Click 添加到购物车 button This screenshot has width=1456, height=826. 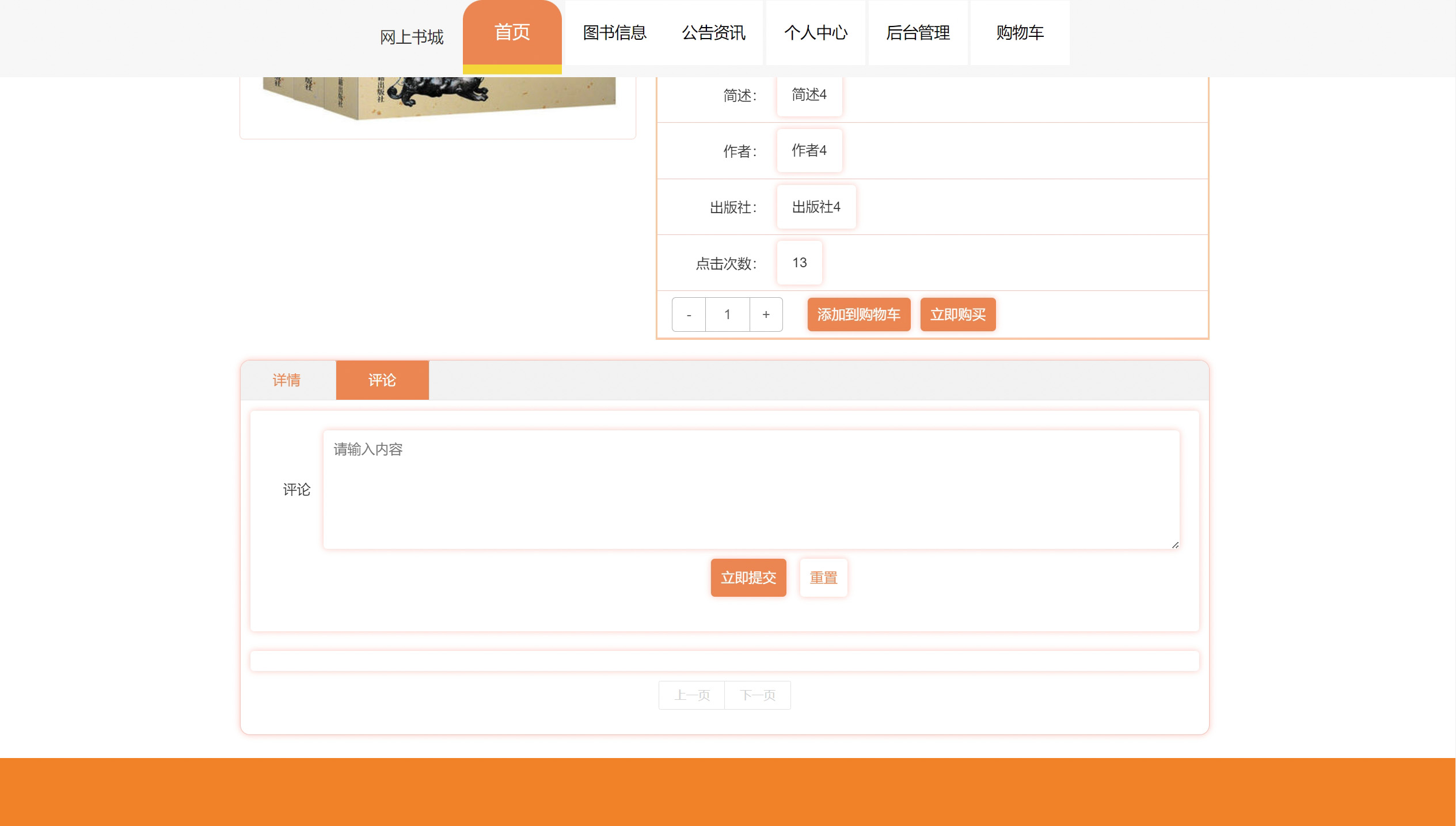tap(858, 315)
